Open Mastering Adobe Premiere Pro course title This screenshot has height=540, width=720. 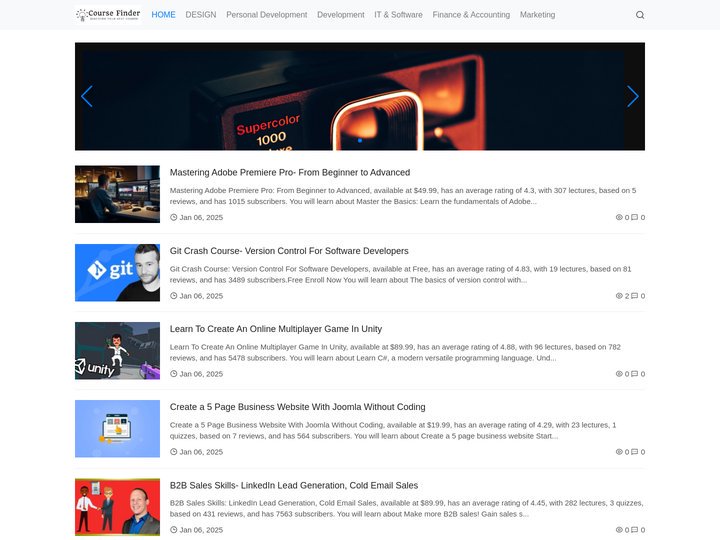(290, 173)
